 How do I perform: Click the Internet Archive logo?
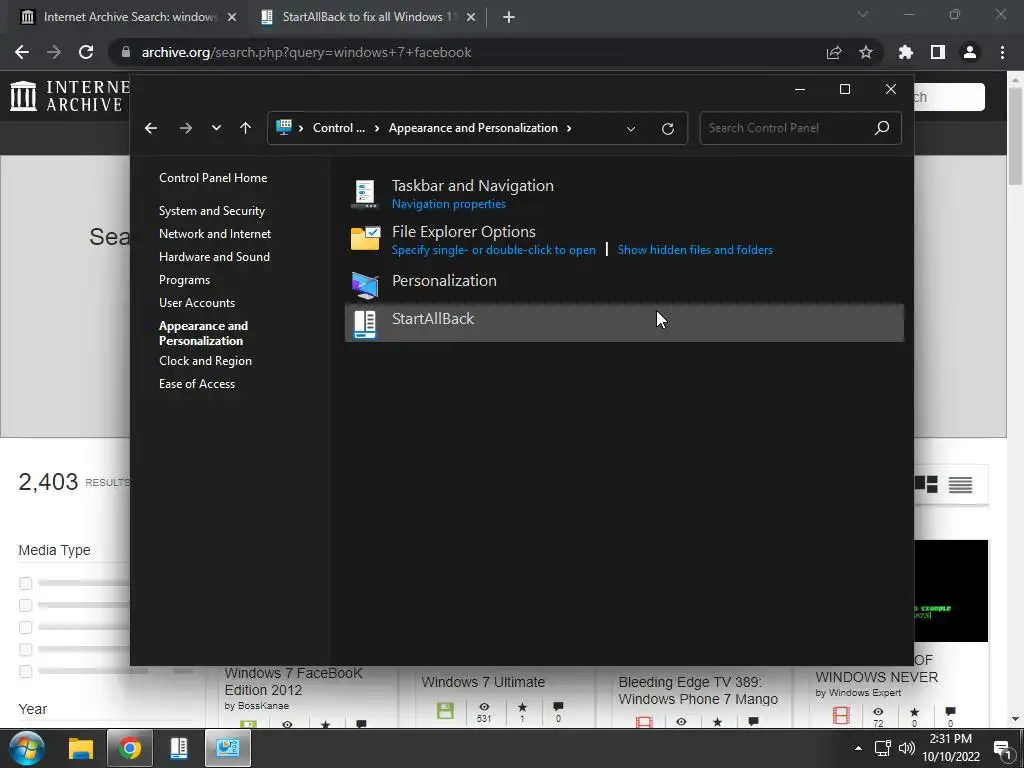[x=69, y=95]
